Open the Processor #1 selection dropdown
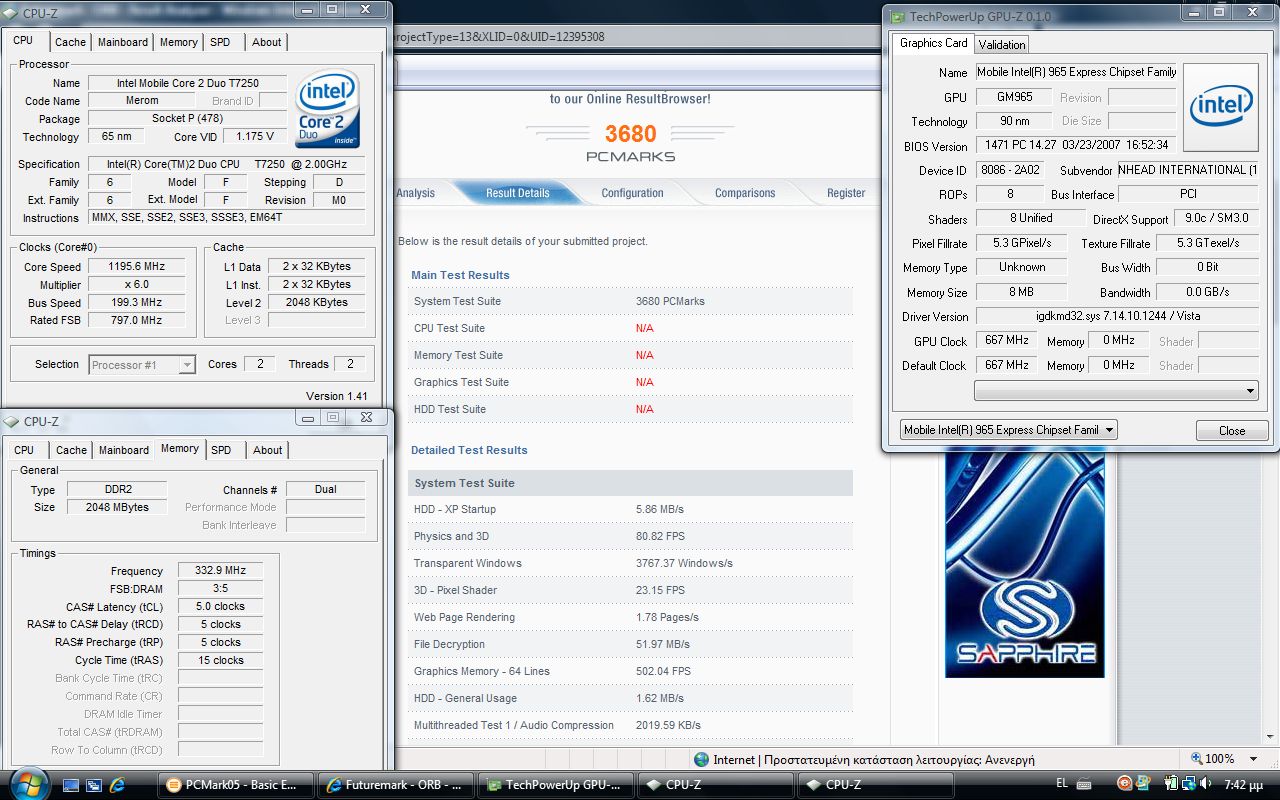The width and height of the screenshot is (1280, 800). point(142,365)
